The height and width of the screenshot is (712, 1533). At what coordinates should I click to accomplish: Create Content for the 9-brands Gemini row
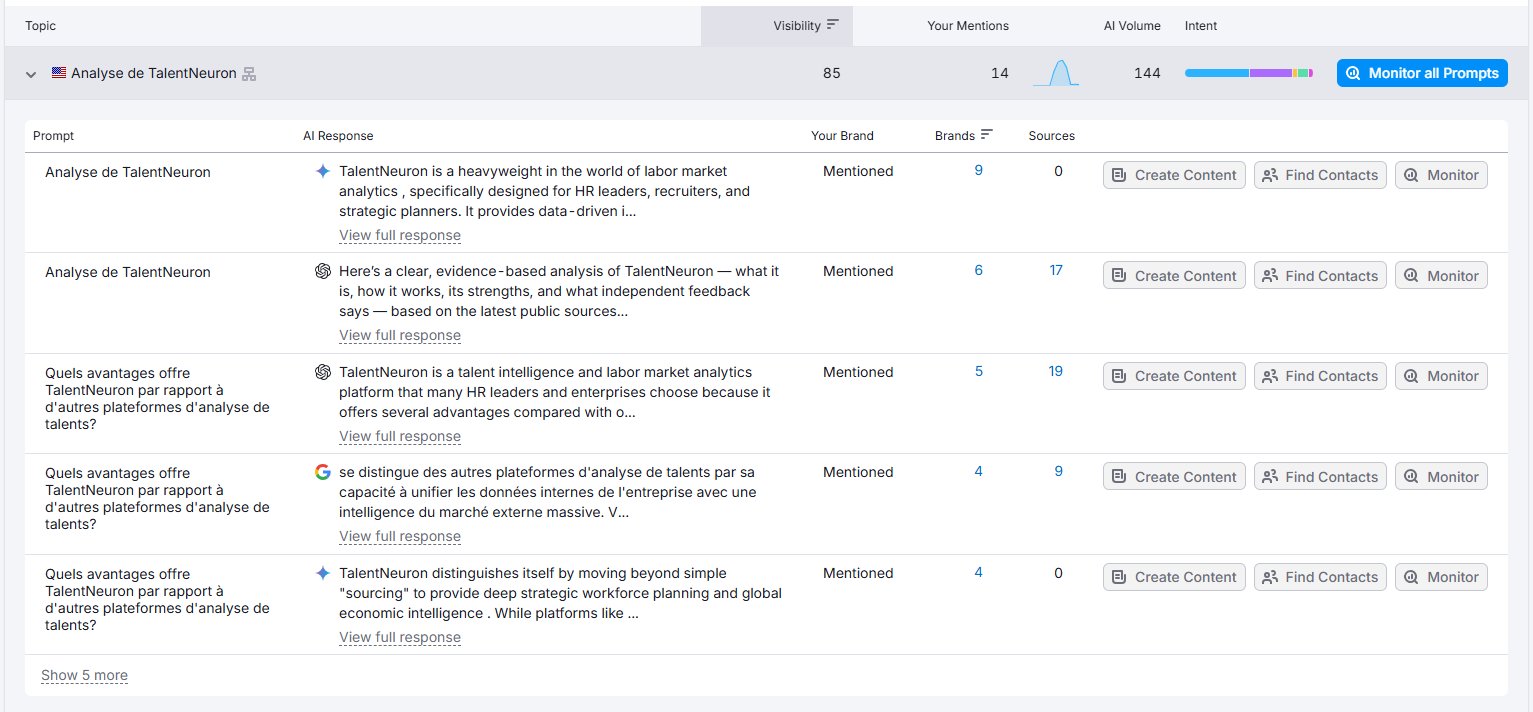(x=1174, y=175)
